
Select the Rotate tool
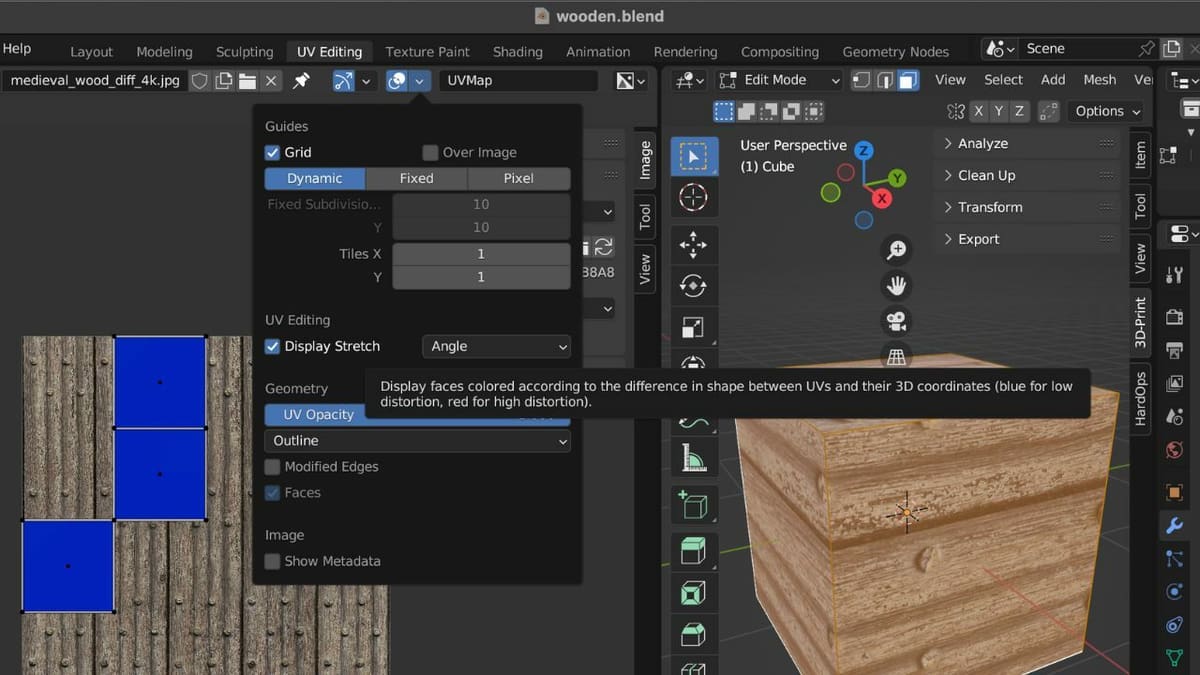(693, 286)
